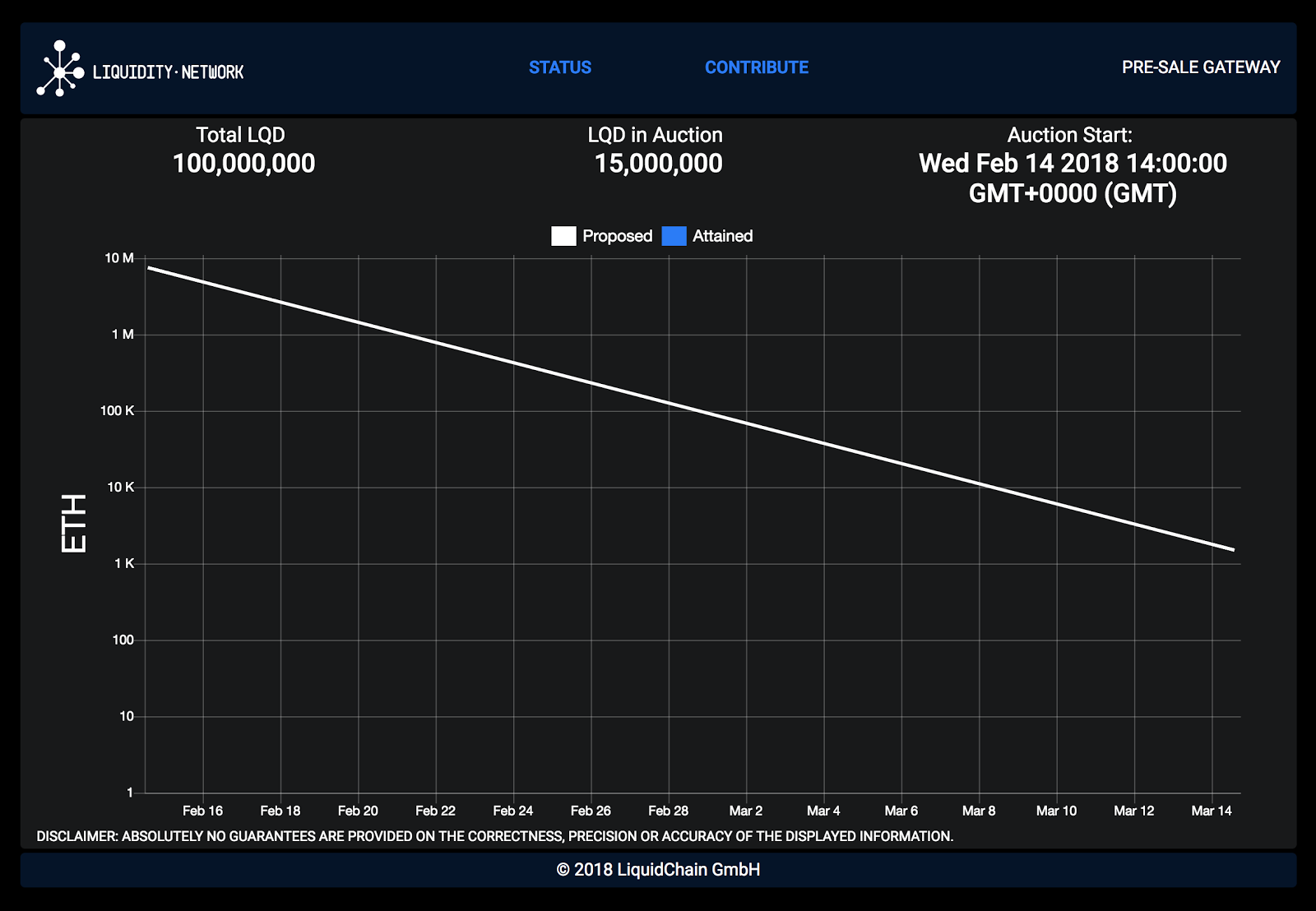Click the Mar 10 x-axis label
Image resolution: width=1316 pixels, height=911 pixels.
click(x=1057, y=811)
